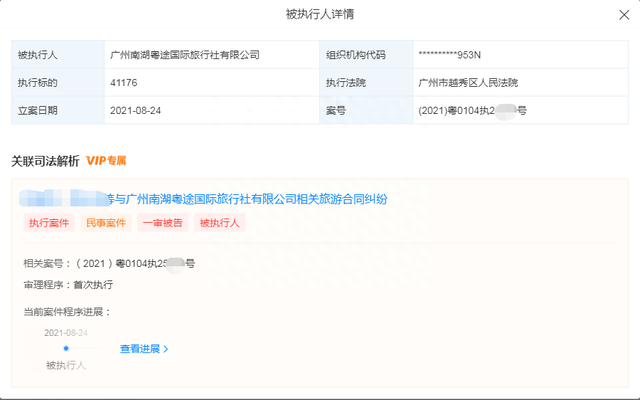This screenshot has width=640, height=400.
Task: Click the chevron arrow after 查看进展
Action: coord(166,349)
